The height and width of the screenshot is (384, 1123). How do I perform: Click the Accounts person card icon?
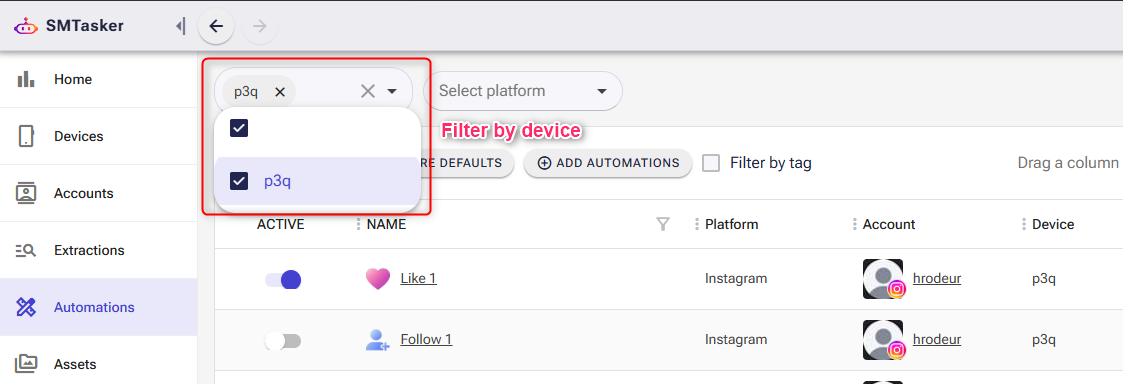pos(26,193)
